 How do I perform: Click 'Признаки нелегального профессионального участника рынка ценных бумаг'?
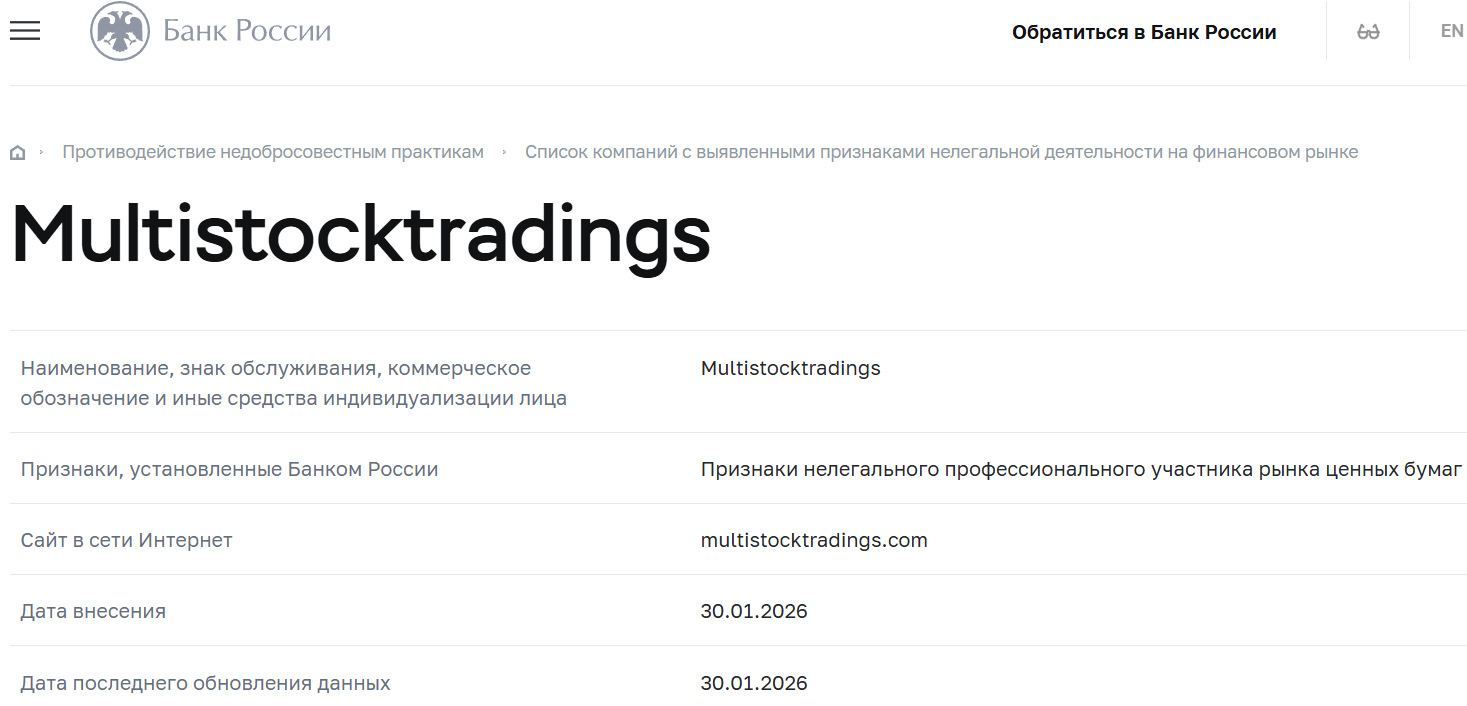point(1081,468)
